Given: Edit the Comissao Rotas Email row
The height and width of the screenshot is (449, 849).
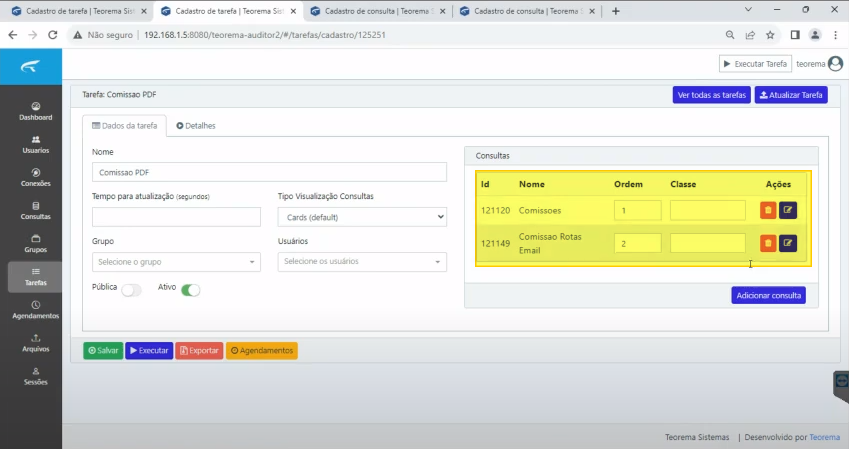Looking at the screenshot, I should 788,243.
